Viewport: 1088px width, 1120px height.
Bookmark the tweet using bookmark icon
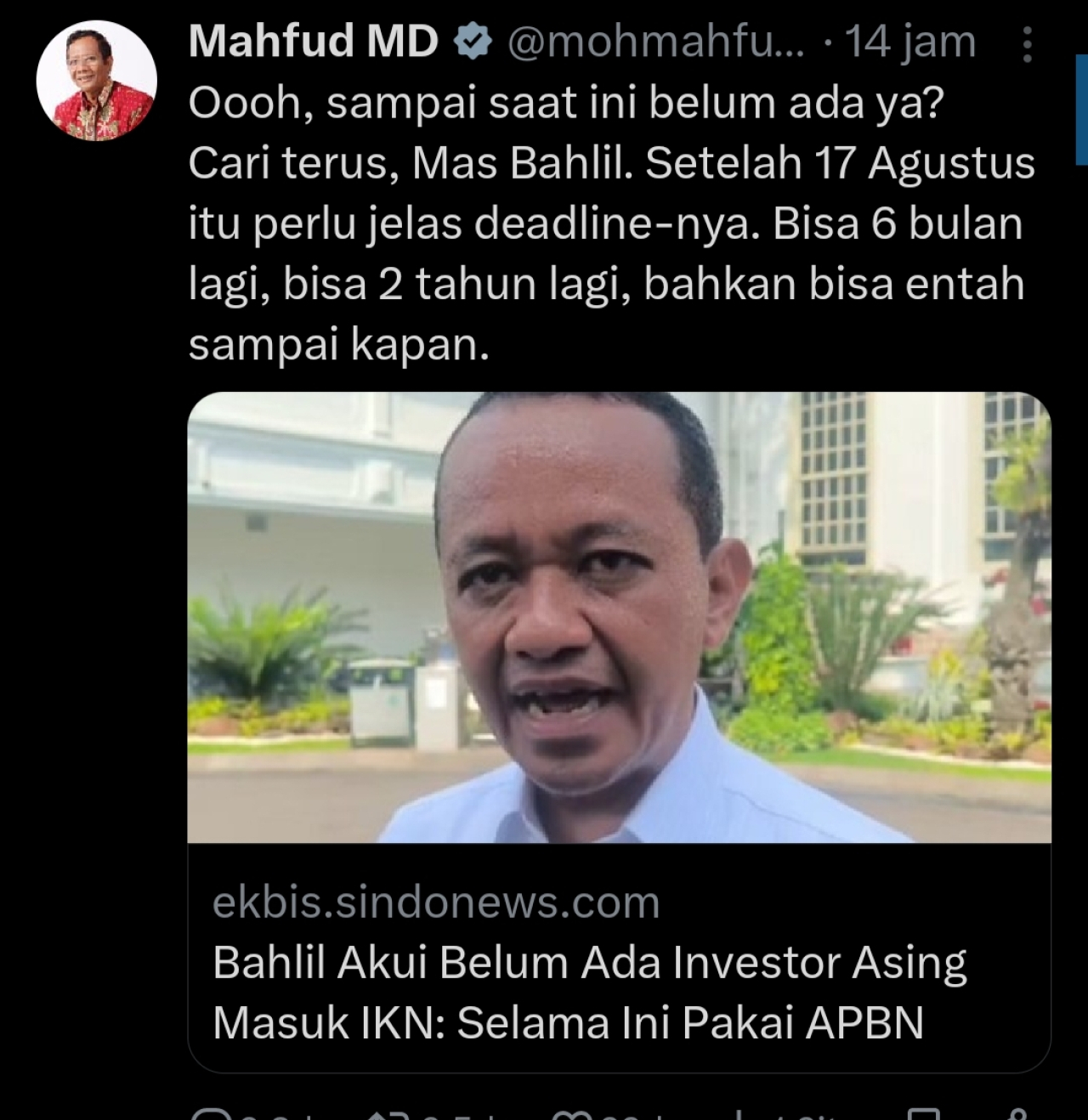click(923, 1114)
